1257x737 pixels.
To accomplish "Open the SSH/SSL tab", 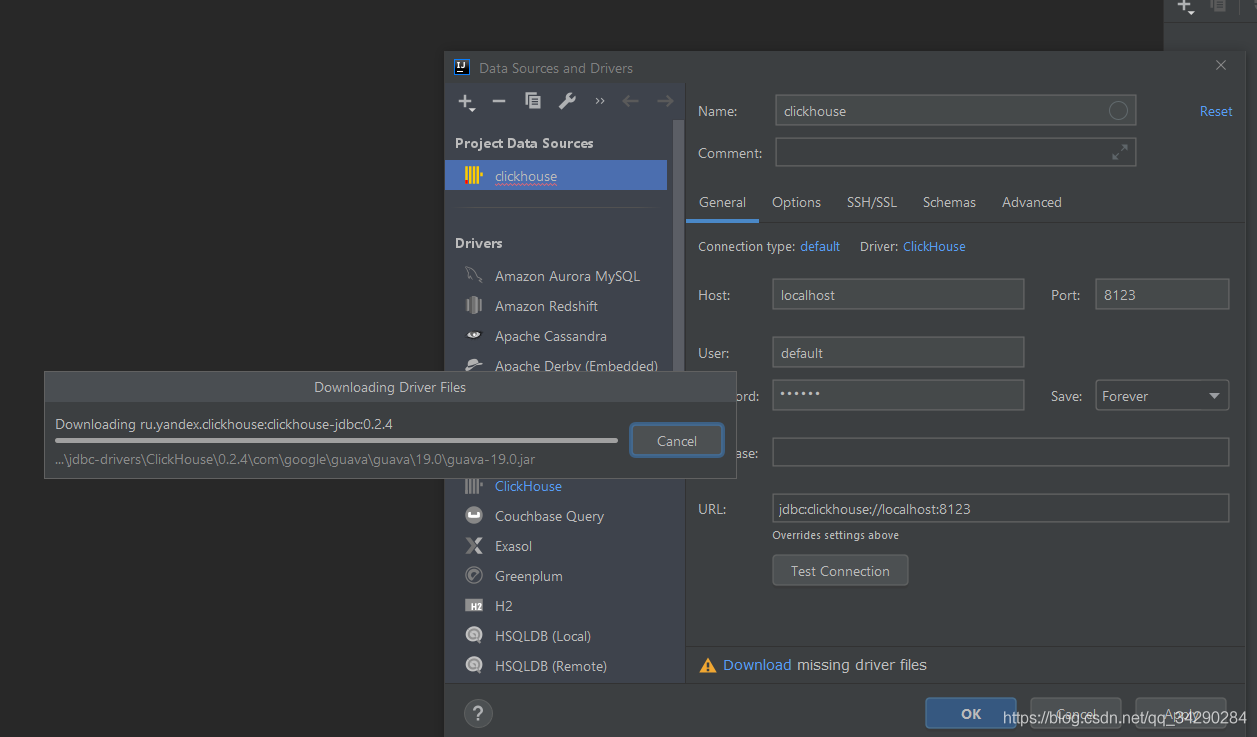I will (x=872, y=202).
